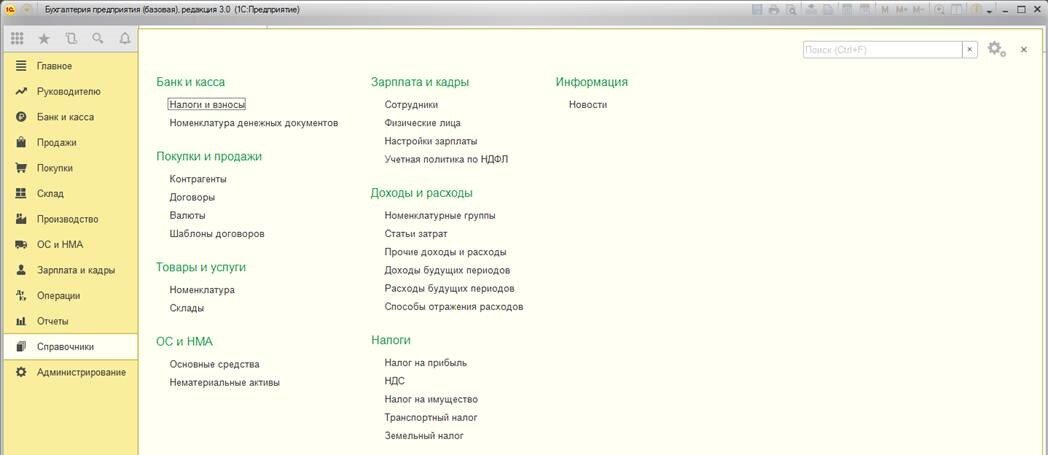
Task: Click in the Поиск (Ctrl+F) search field
Action: pyautogui.click(x=882, y=49)
